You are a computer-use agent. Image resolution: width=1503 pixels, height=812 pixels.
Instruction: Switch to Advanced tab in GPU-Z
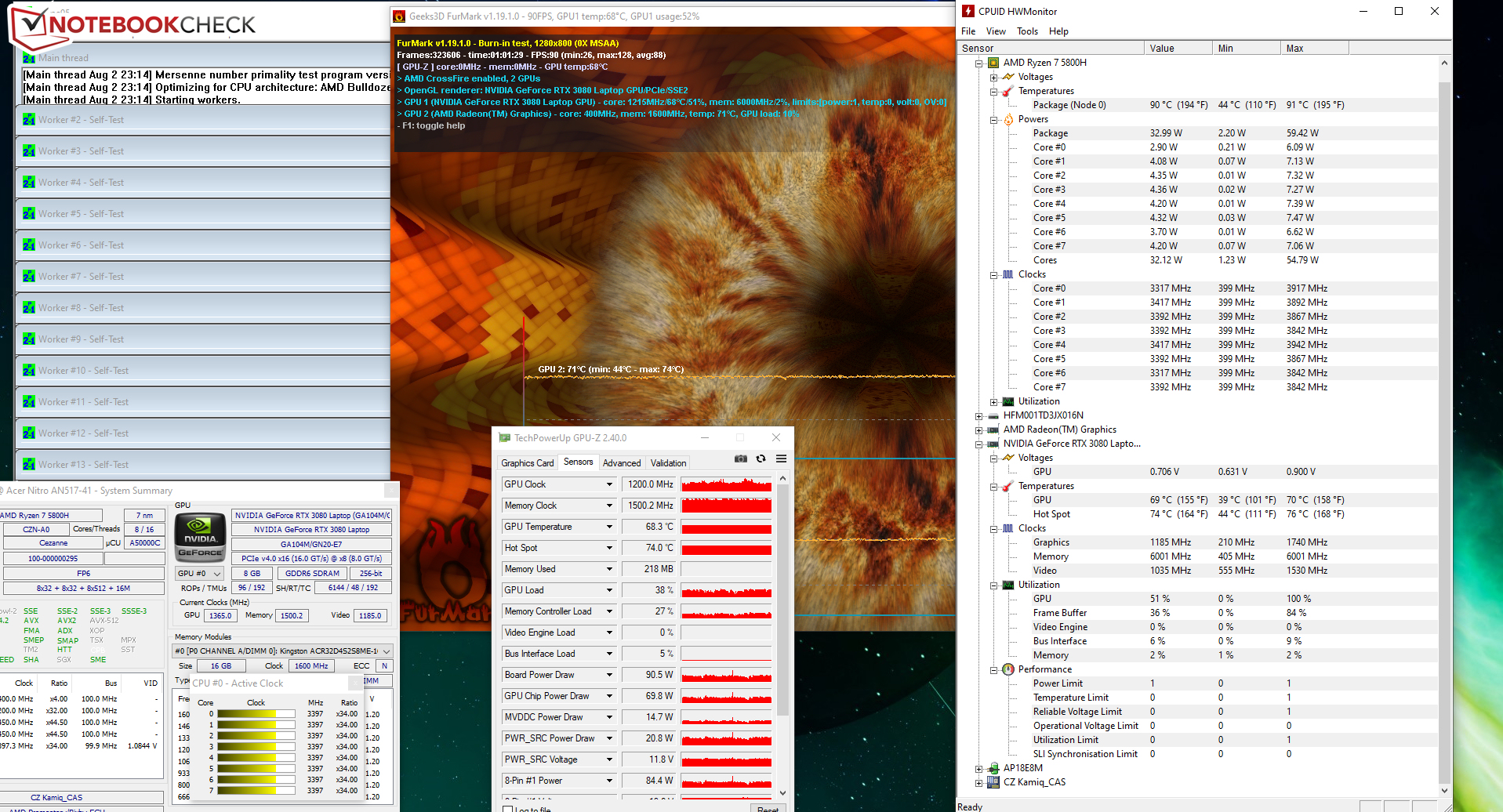[x=622, y=463]
